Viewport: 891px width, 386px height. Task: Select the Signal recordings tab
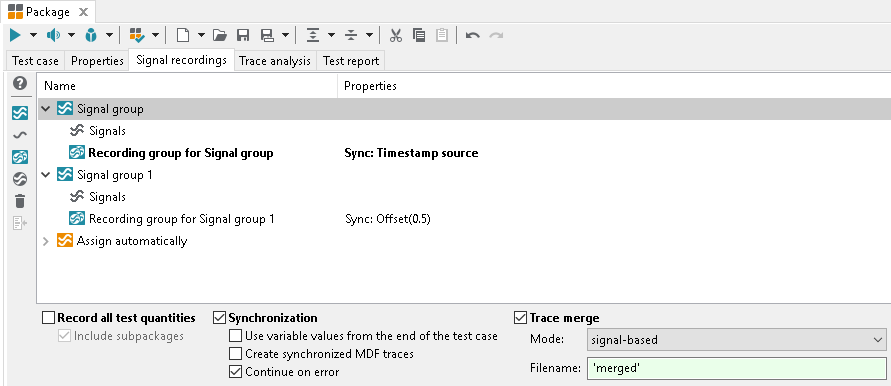point(181,60)
